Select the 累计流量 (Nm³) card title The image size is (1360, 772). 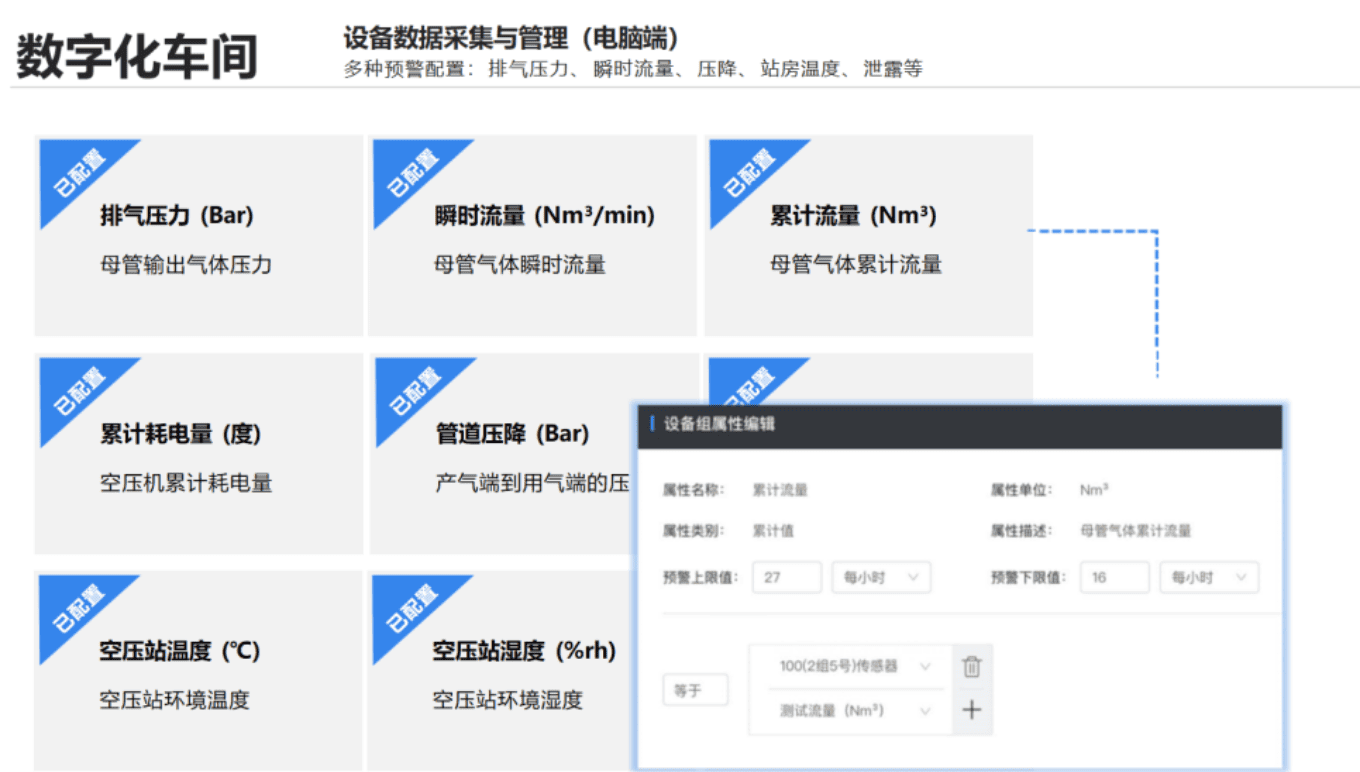point(853,216)
